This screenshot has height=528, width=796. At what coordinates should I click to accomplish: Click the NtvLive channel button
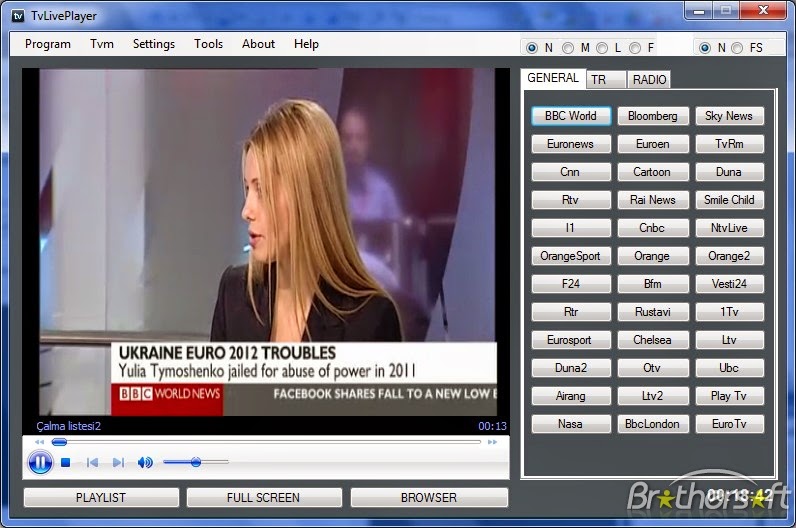point(729,227)
